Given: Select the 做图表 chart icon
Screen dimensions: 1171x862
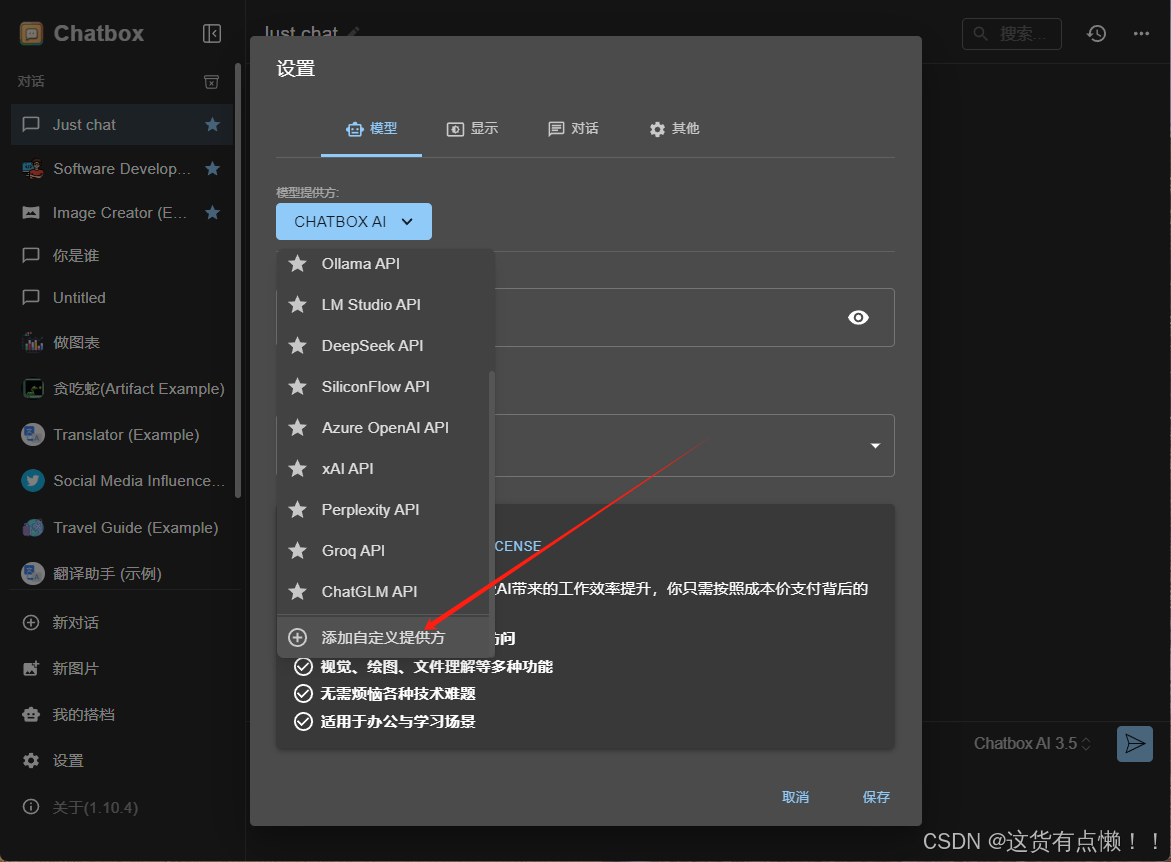Looking at the screenshot, I should pyautogui.click(x=33, y=342).
